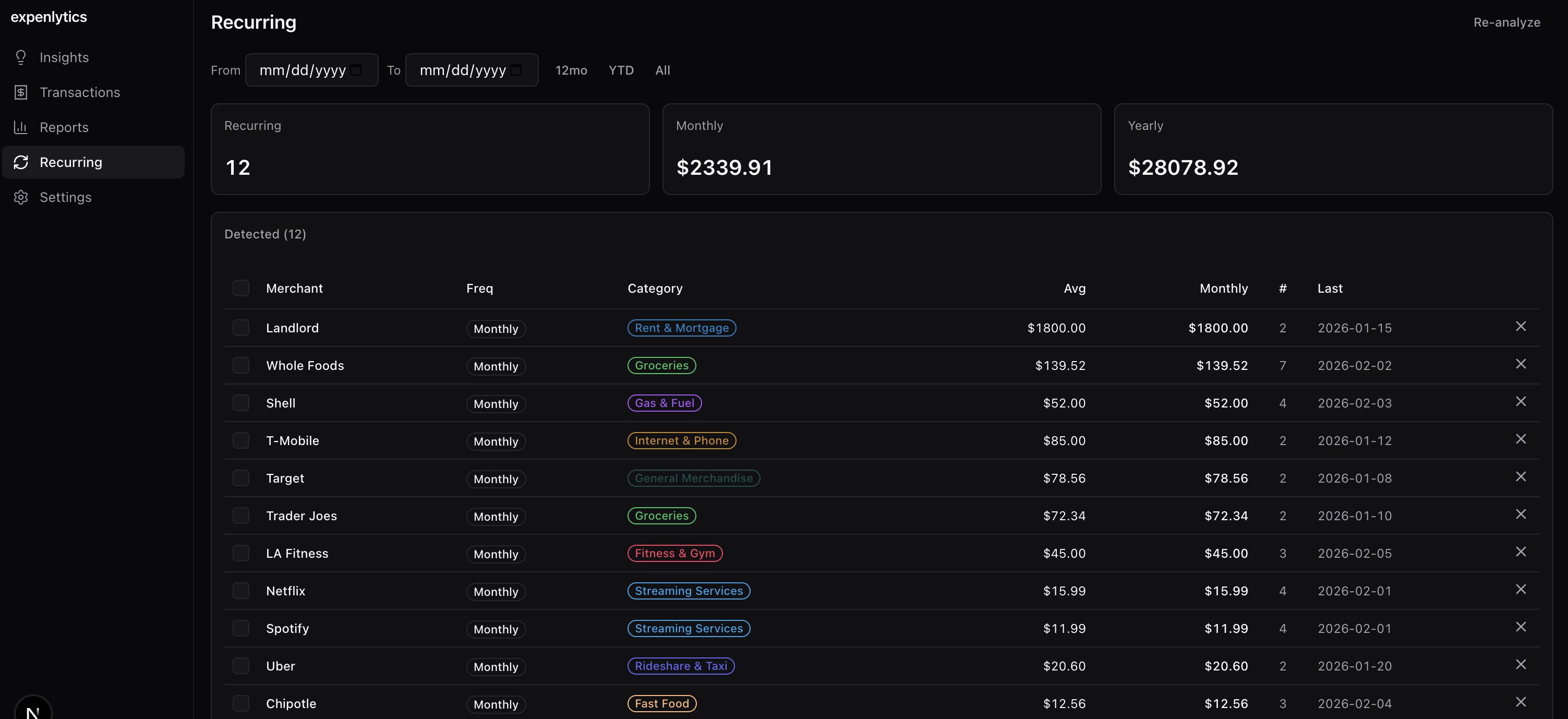Select the All date range option
The image size is (1568, 719).
click(x=662, y=70)
